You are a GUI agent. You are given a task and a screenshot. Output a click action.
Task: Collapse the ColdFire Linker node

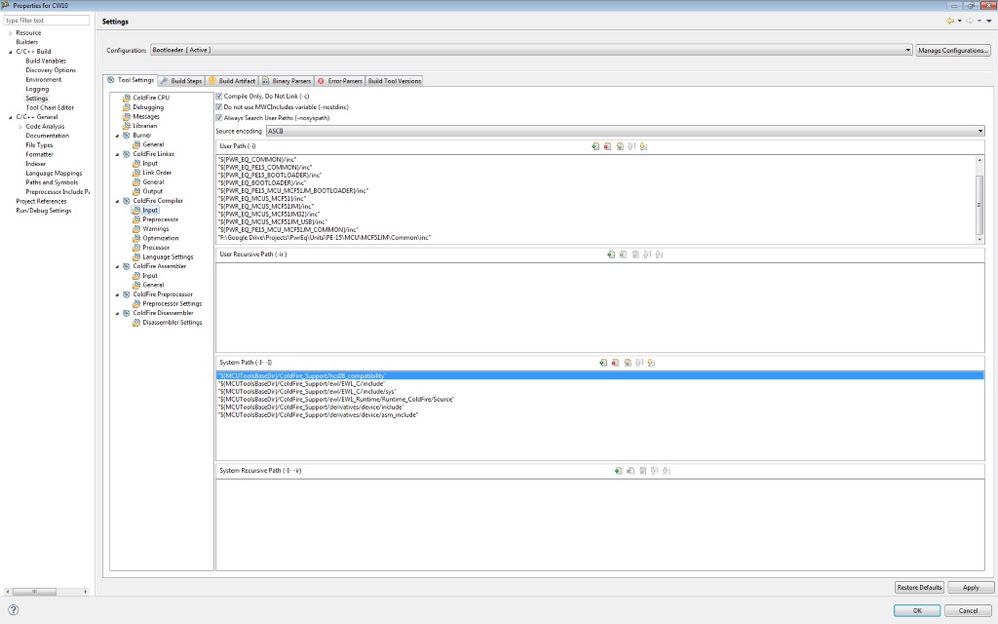click(117, 155)
